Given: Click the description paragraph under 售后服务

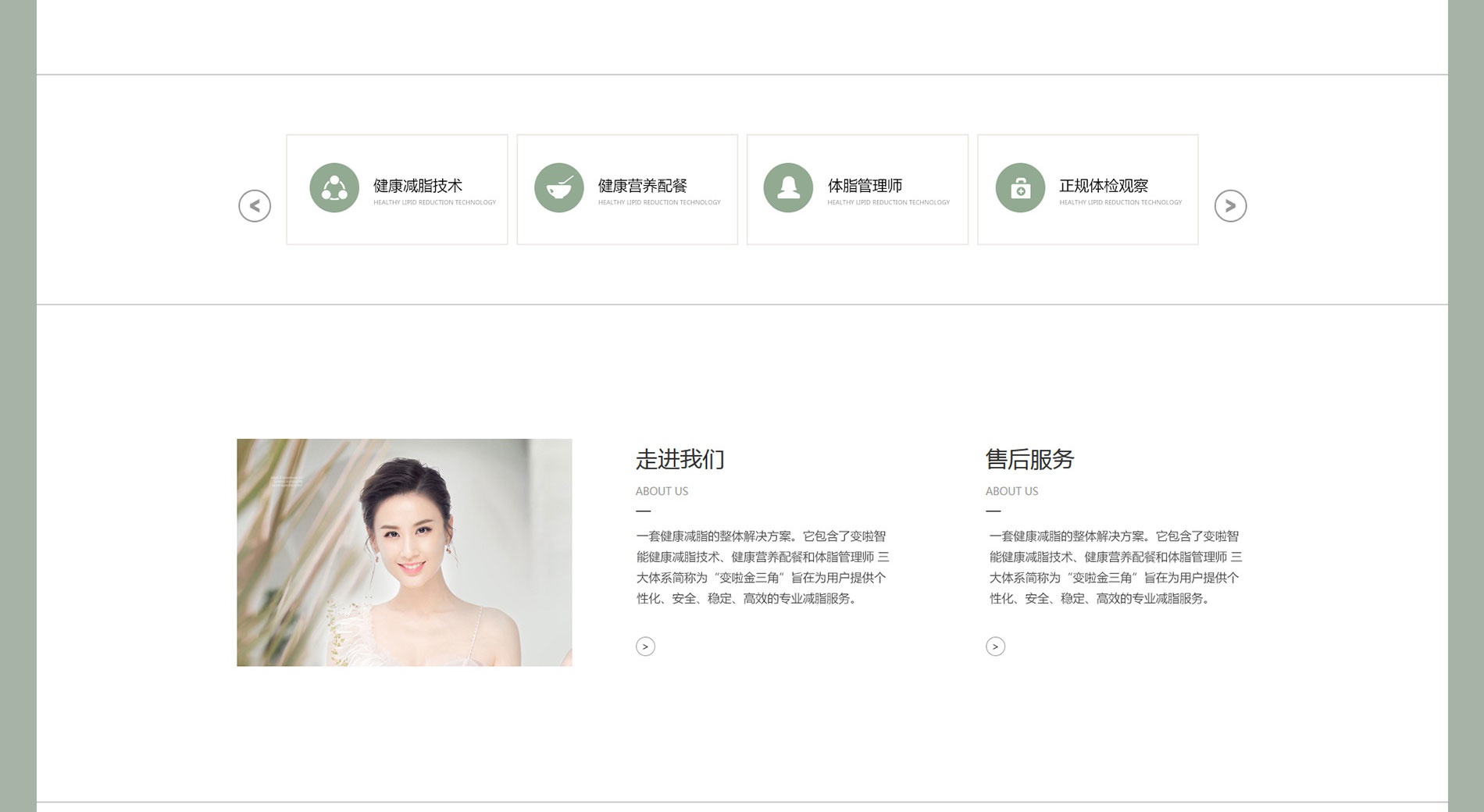Looking at the screenshot, I should click(1116, 568).
